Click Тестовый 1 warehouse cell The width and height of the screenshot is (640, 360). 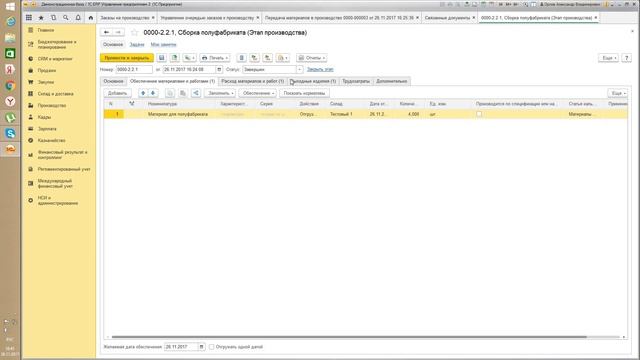(x=341, y=114)
